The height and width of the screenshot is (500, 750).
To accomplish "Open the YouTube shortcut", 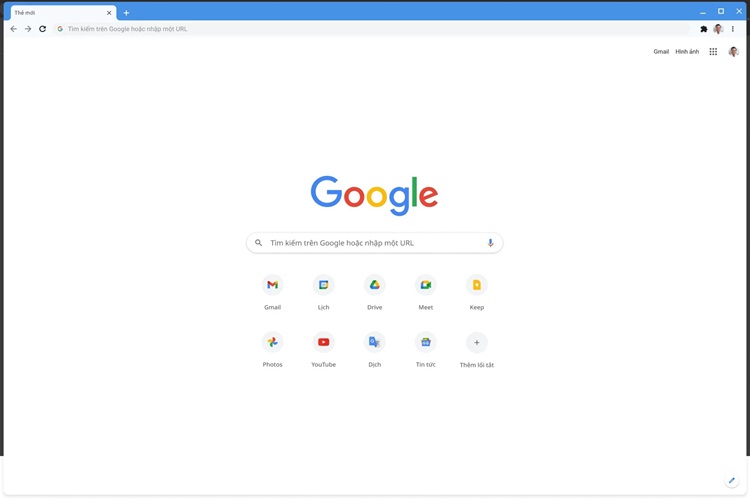I will tap(324, 349).
